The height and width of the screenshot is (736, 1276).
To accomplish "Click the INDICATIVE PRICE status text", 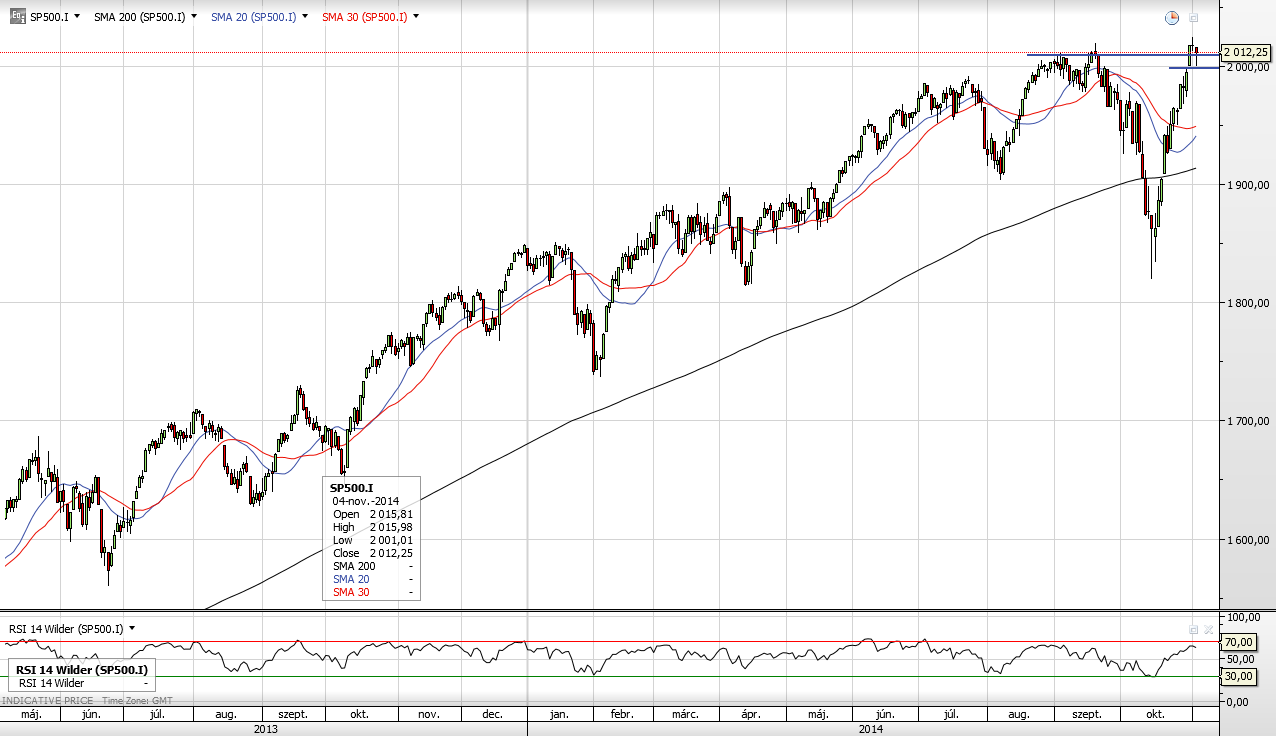I will pos(47,701).
